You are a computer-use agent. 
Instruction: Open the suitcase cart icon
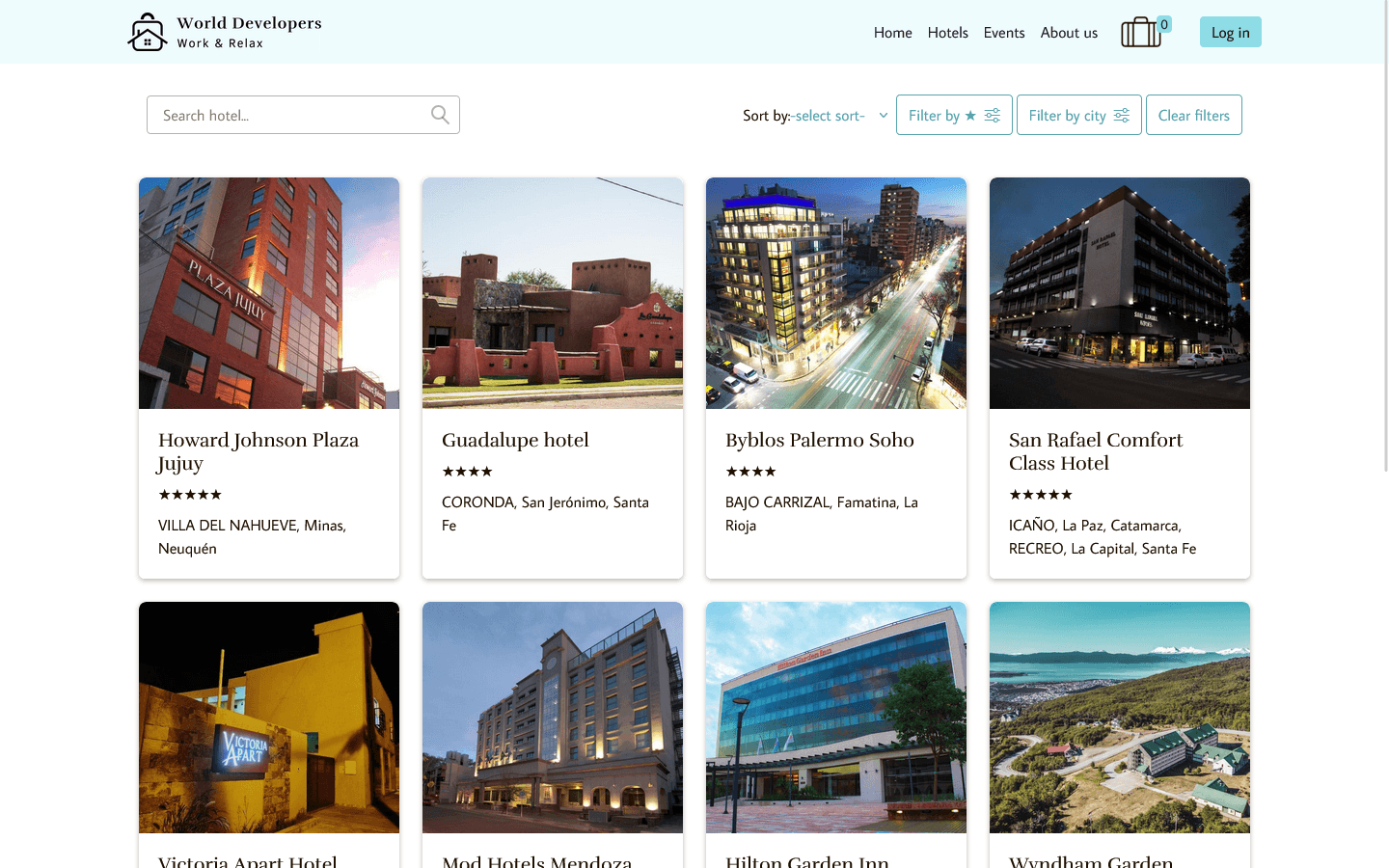(1140, 33)
